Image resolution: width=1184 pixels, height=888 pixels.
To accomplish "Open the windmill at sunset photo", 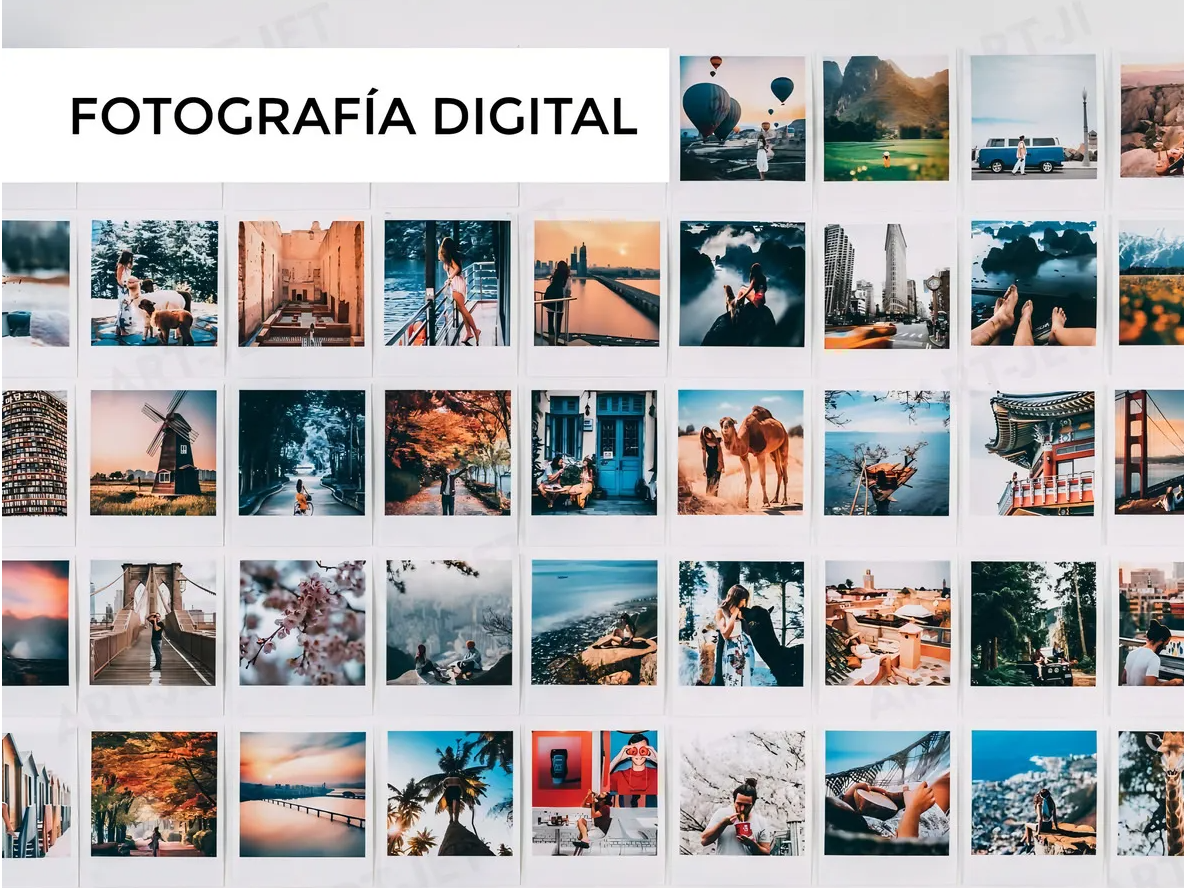I will pos(153,452).
